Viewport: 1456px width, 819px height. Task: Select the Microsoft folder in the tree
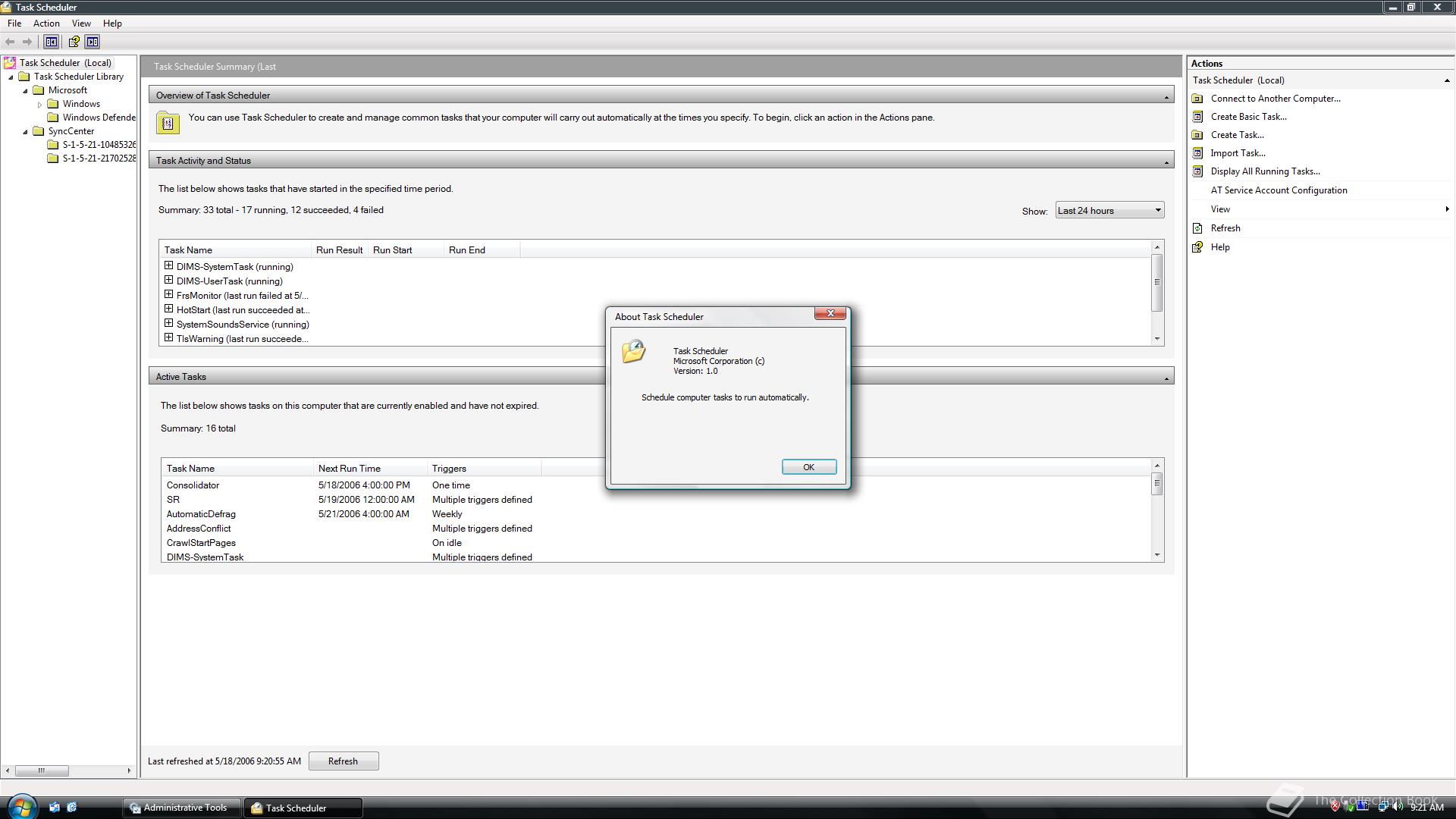pyautogui.click(x=67, y=90)
